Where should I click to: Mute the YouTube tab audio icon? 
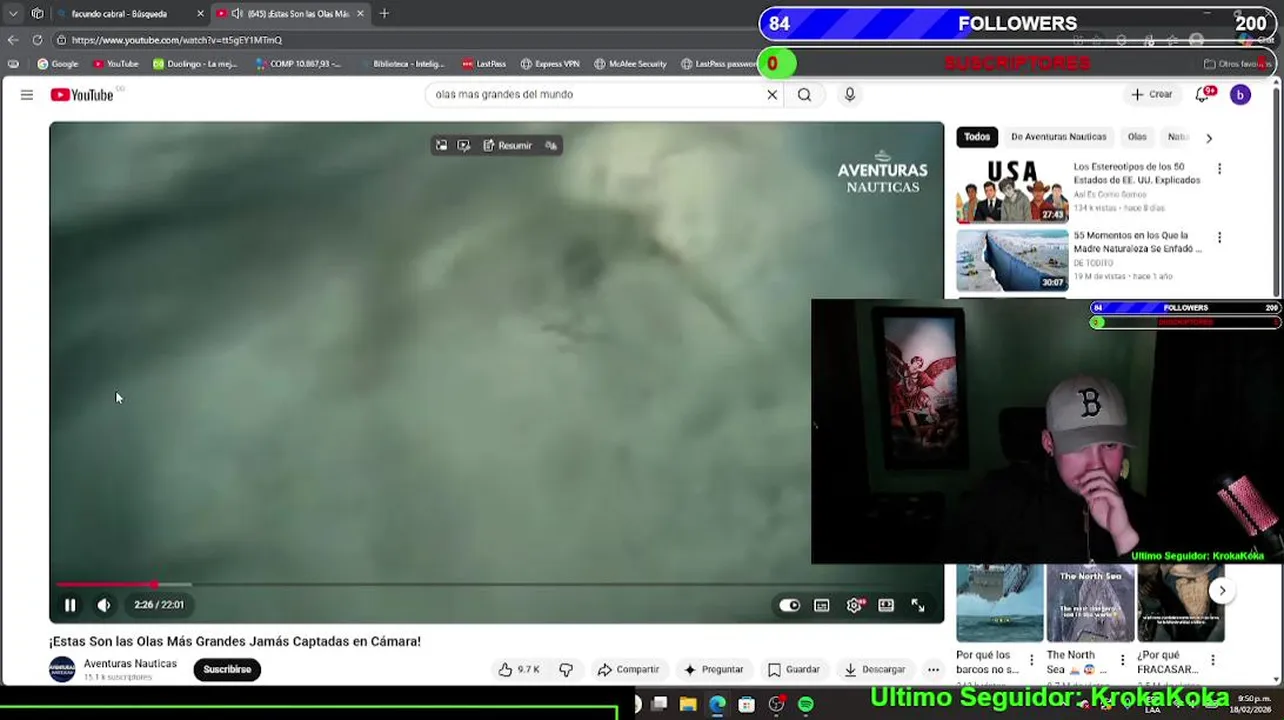pos(237,14)
